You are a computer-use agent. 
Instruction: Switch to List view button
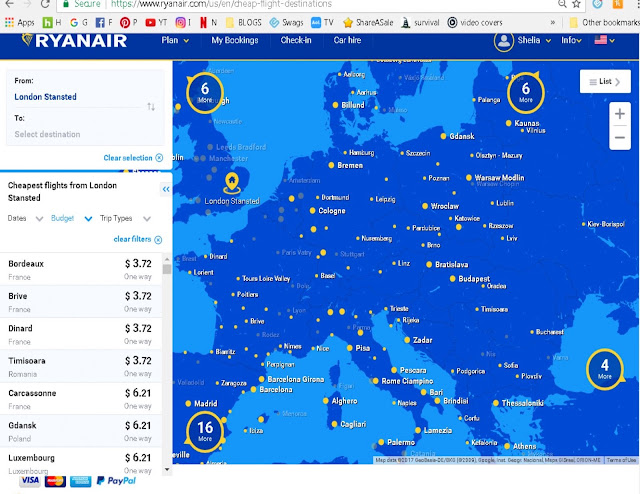[x=605, y=82]
